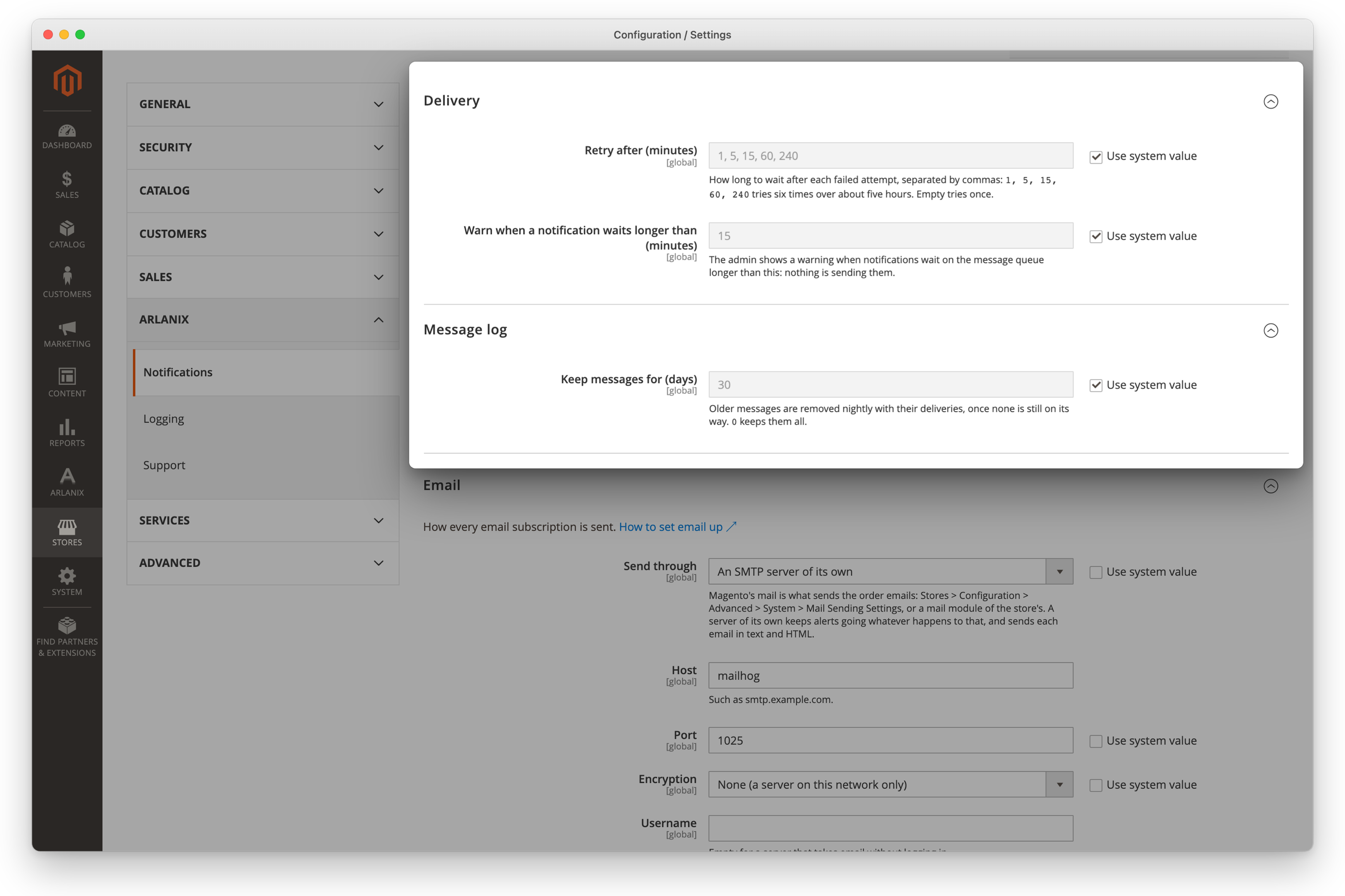This screenshot has width=1345, height=896.
Task: Expand the GENERAL configuration section
Action: click(x=263, y=104)
